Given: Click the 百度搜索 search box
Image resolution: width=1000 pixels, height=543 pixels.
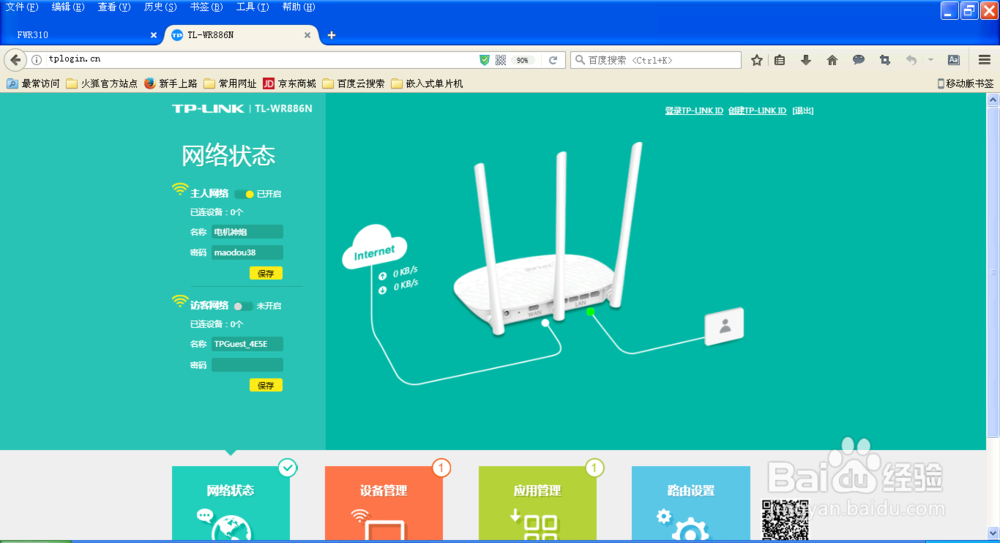Looking at the screenshot, I should pyautogui.click(x=656, y=60).
